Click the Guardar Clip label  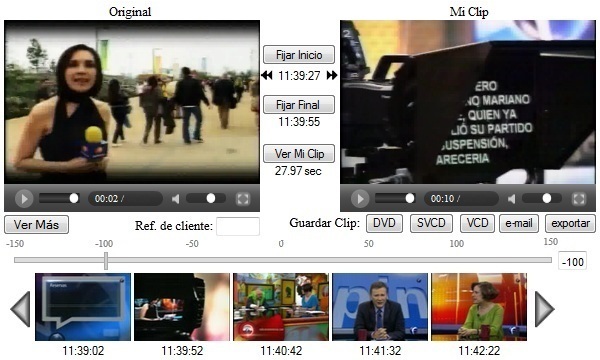click(x=324, y=223)
